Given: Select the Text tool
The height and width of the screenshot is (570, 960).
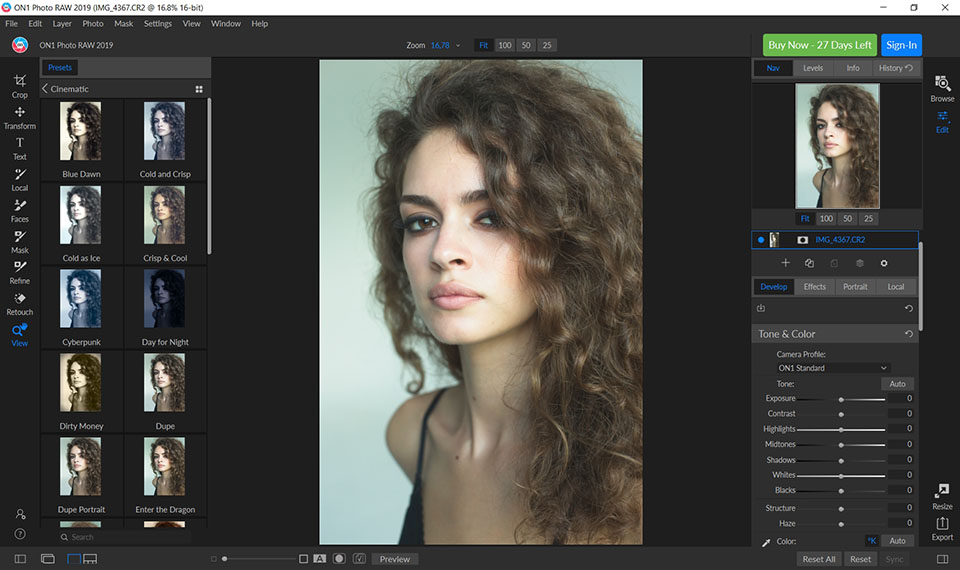Looking at the screenshot, I should 20,149.
